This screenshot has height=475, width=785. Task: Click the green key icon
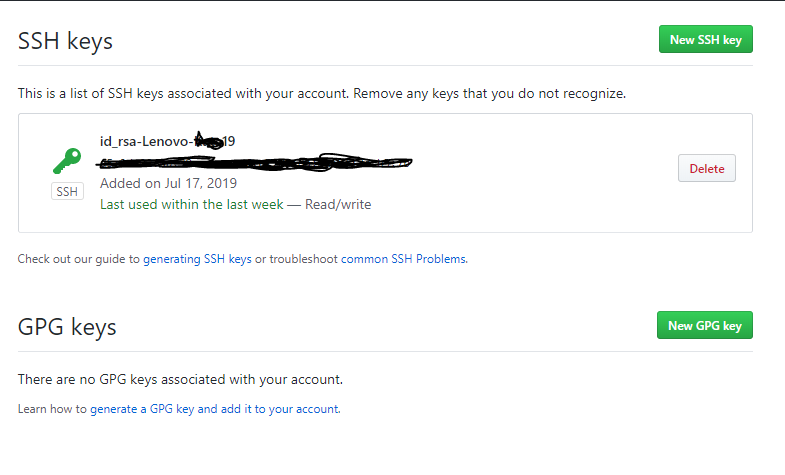point(67,161)
